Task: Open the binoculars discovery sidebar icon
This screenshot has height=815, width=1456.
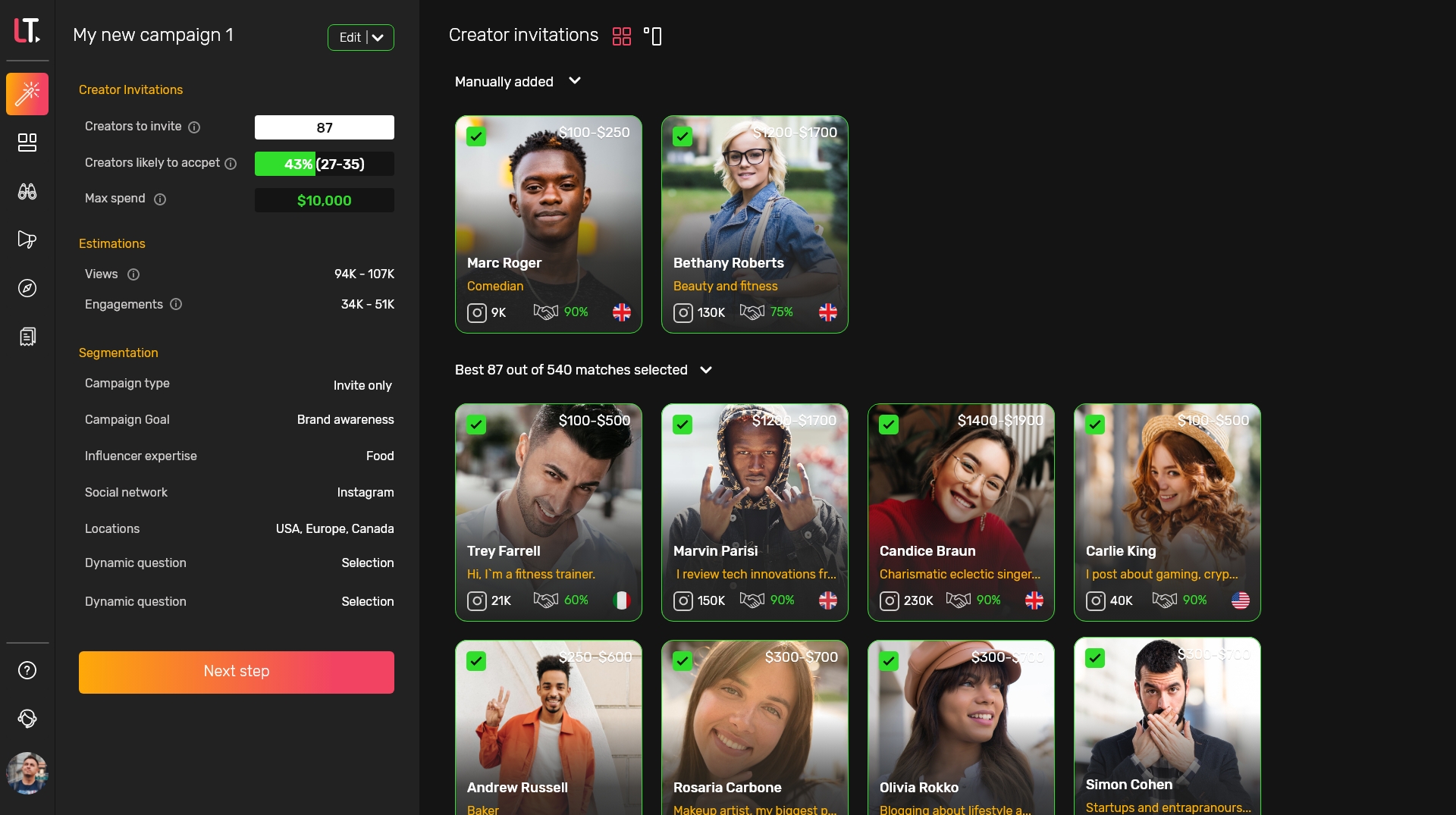Action: coord(27,191)
